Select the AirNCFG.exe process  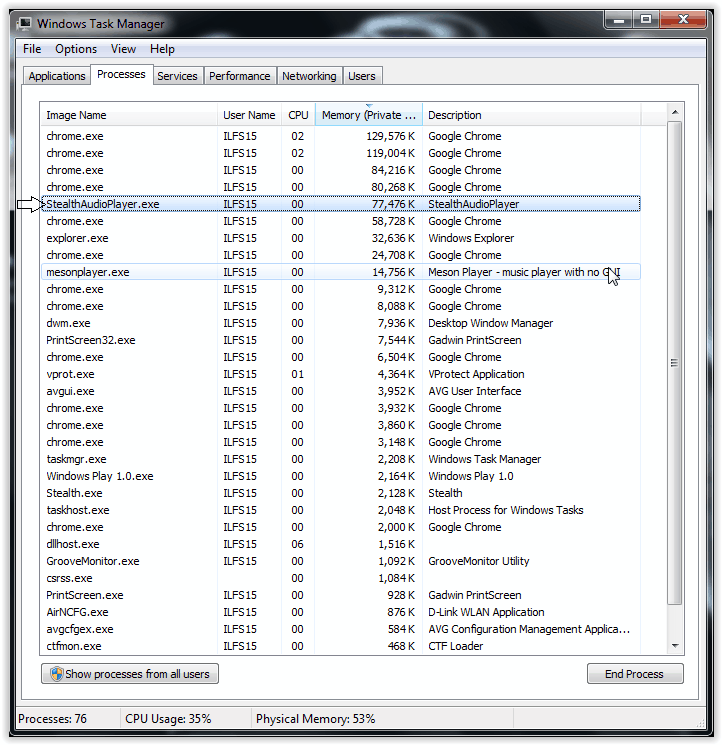tap(341, 612)
